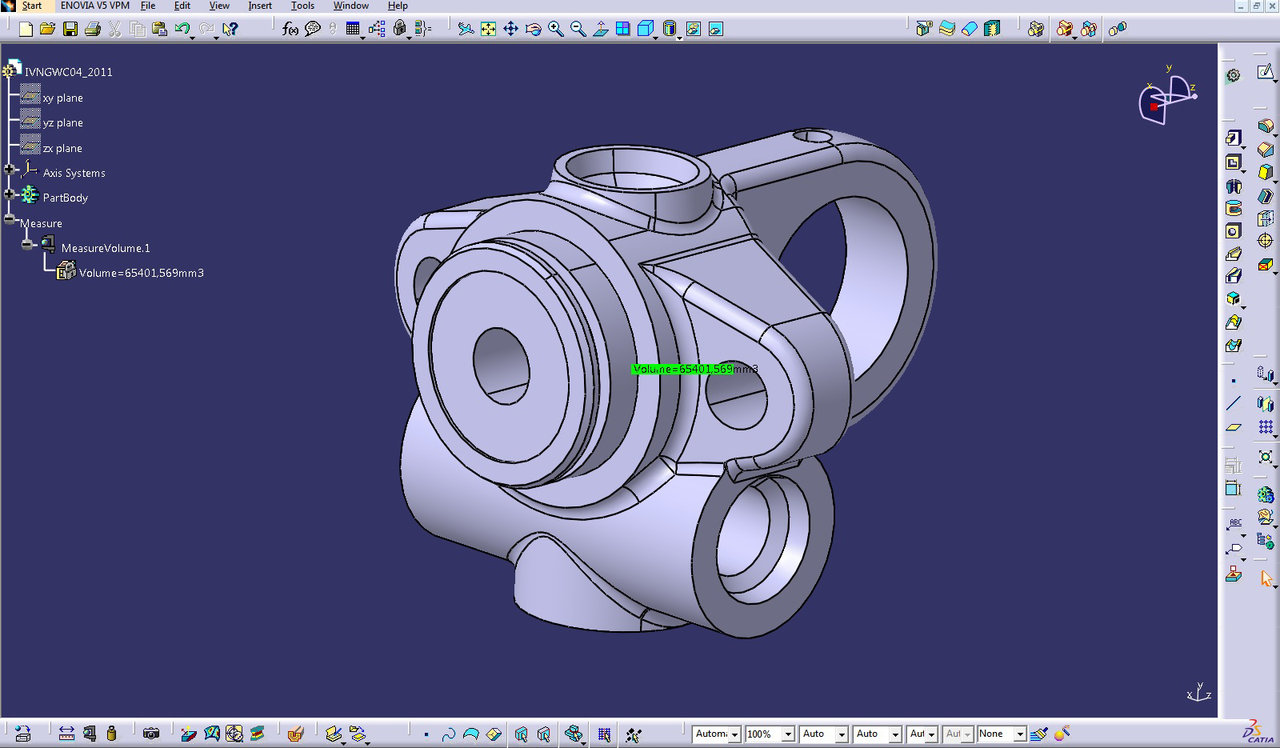Open the ENOVIA V5 VPM menu

(95, 6)
